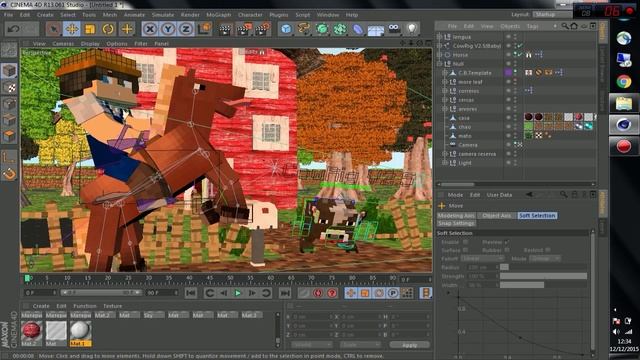Open the Layout dropdown at top right
This screenshot has height=360, width=640.
click(x=552, y=14)
